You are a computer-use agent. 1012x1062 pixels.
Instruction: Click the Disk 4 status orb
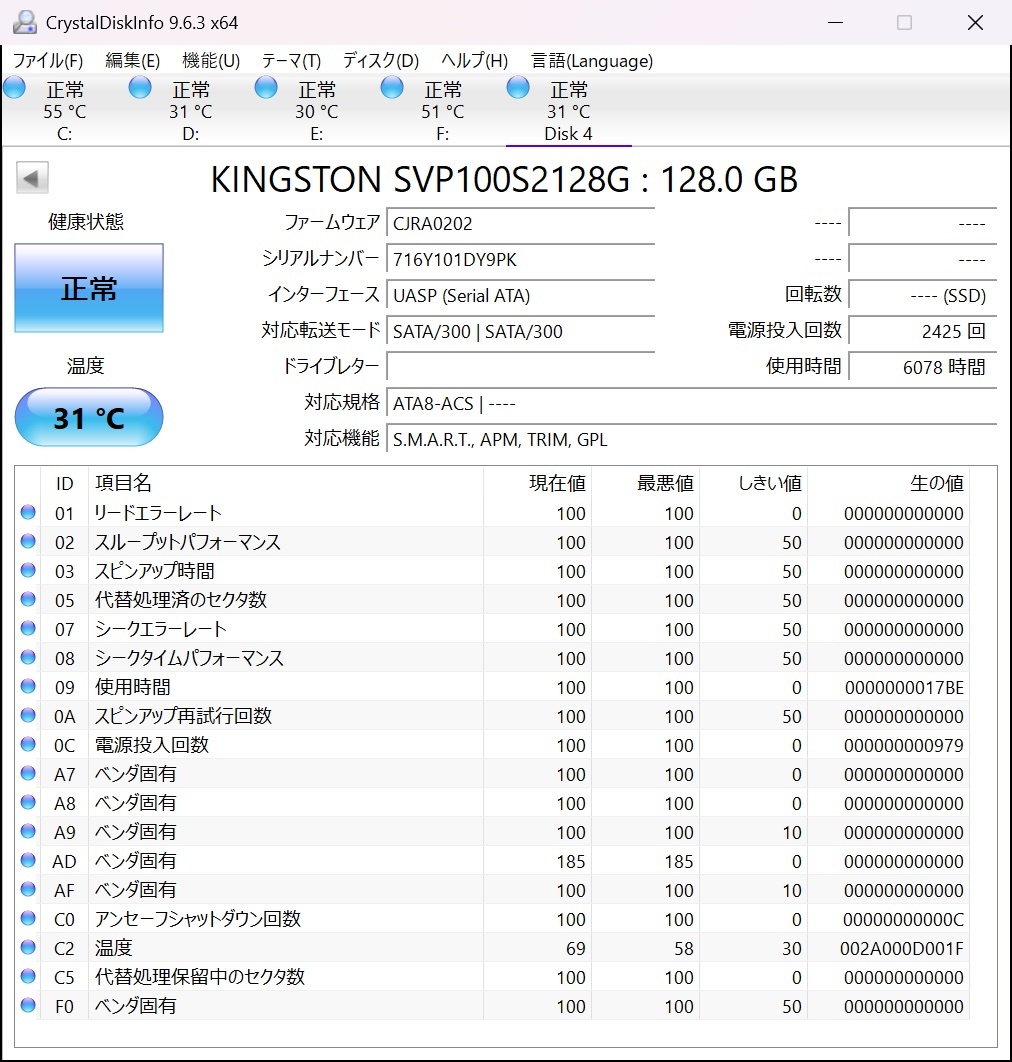518,87
